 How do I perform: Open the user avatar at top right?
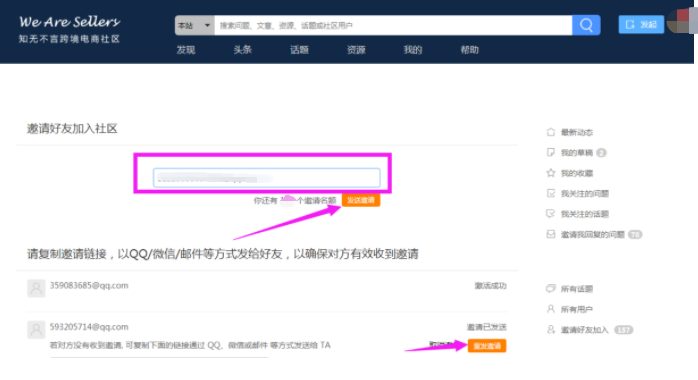pyautogui.click(x=681, y=21)
